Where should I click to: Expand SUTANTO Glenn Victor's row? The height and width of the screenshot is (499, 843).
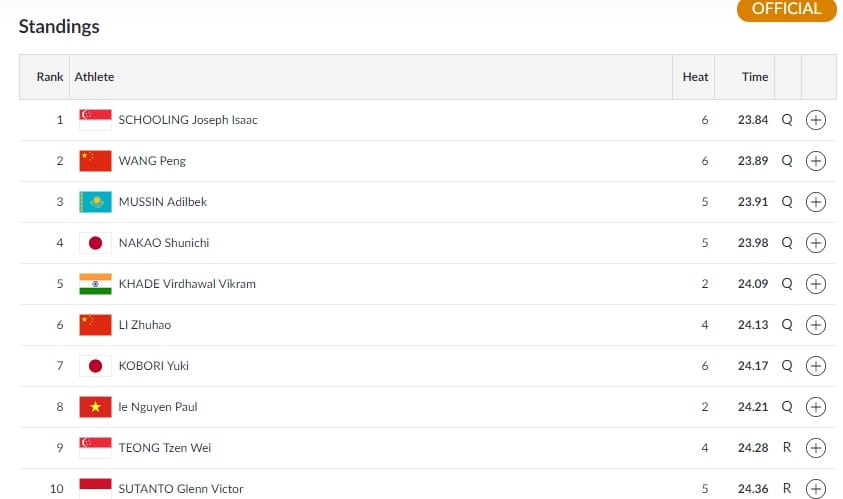pos(816,489)
